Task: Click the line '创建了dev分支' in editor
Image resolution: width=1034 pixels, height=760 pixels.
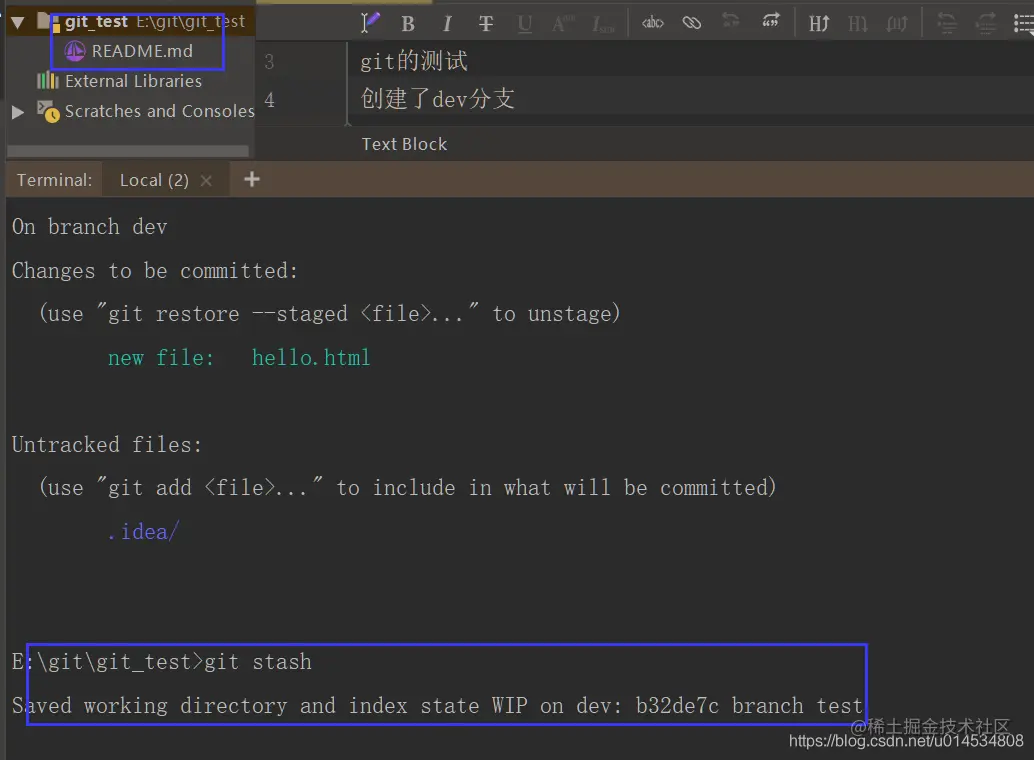Action: point(437,99)
